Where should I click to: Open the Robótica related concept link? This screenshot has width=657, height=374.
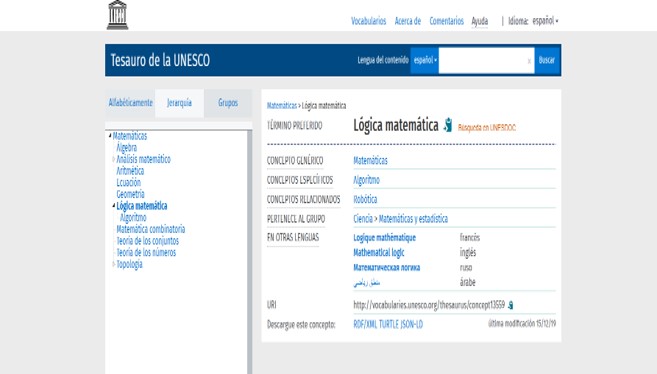pyautogui.click(x=365, y=199)
